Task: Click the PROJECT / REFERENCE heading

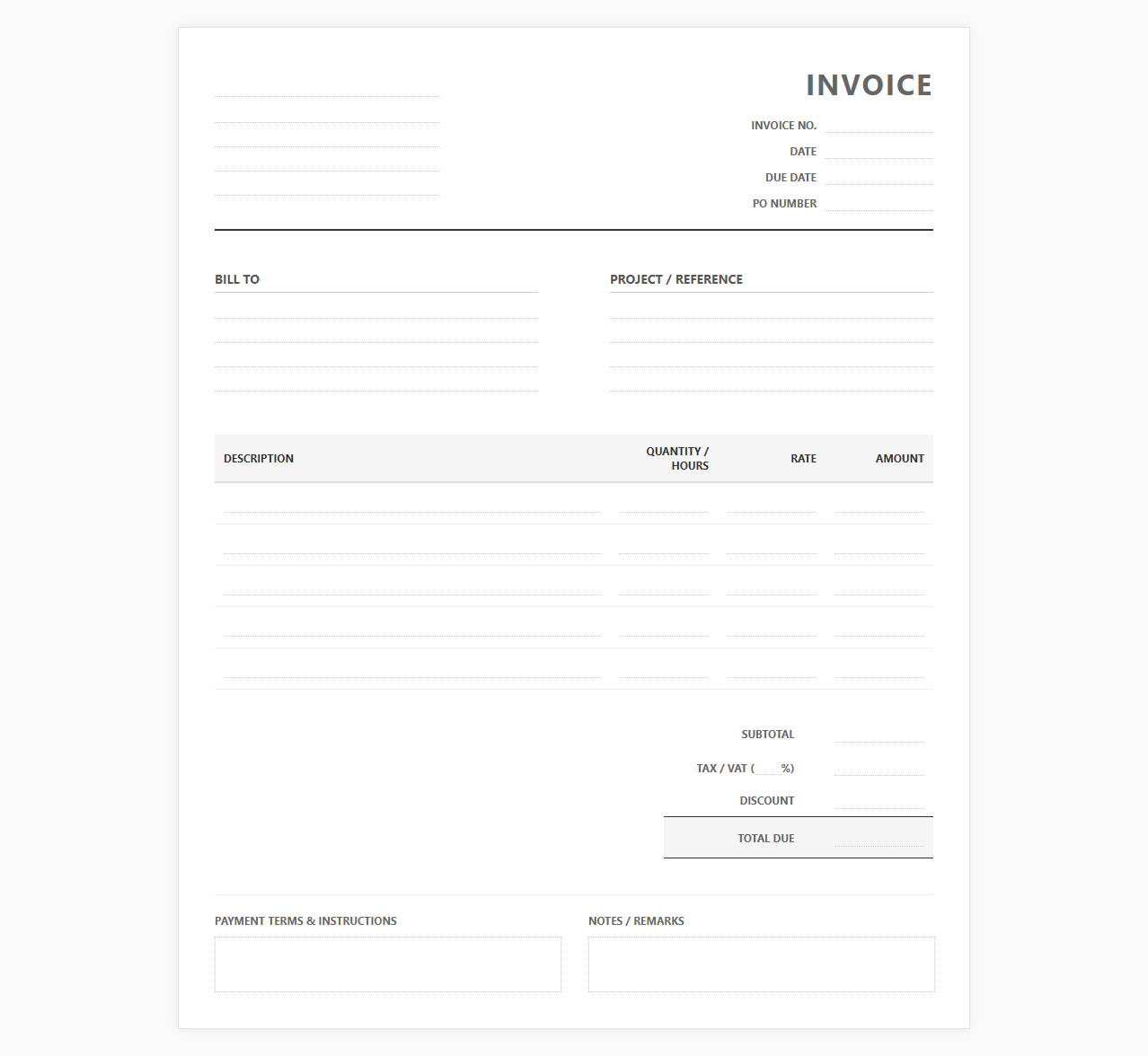Action: (676, 279)
